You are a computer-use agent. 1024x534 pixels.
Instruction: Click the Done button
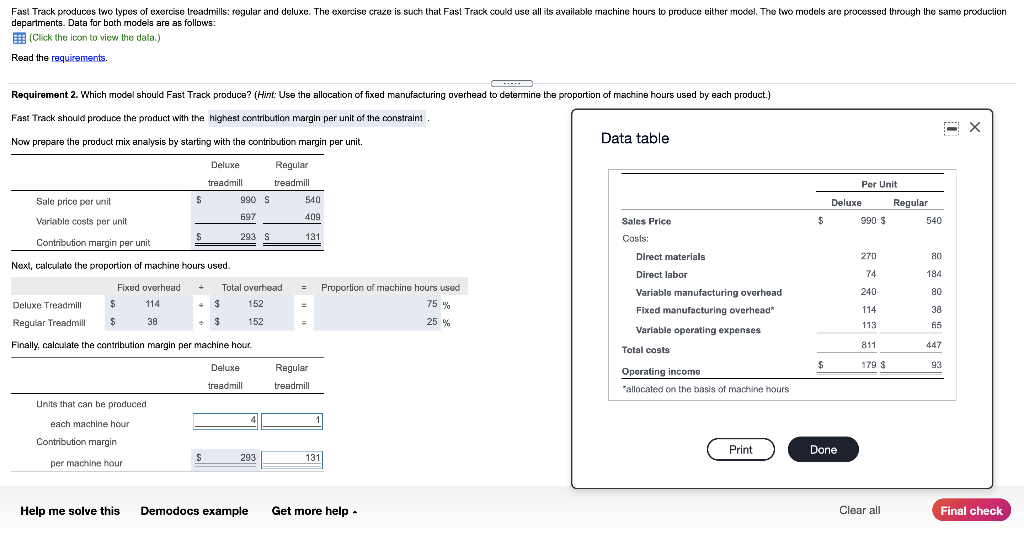(823, 449)
